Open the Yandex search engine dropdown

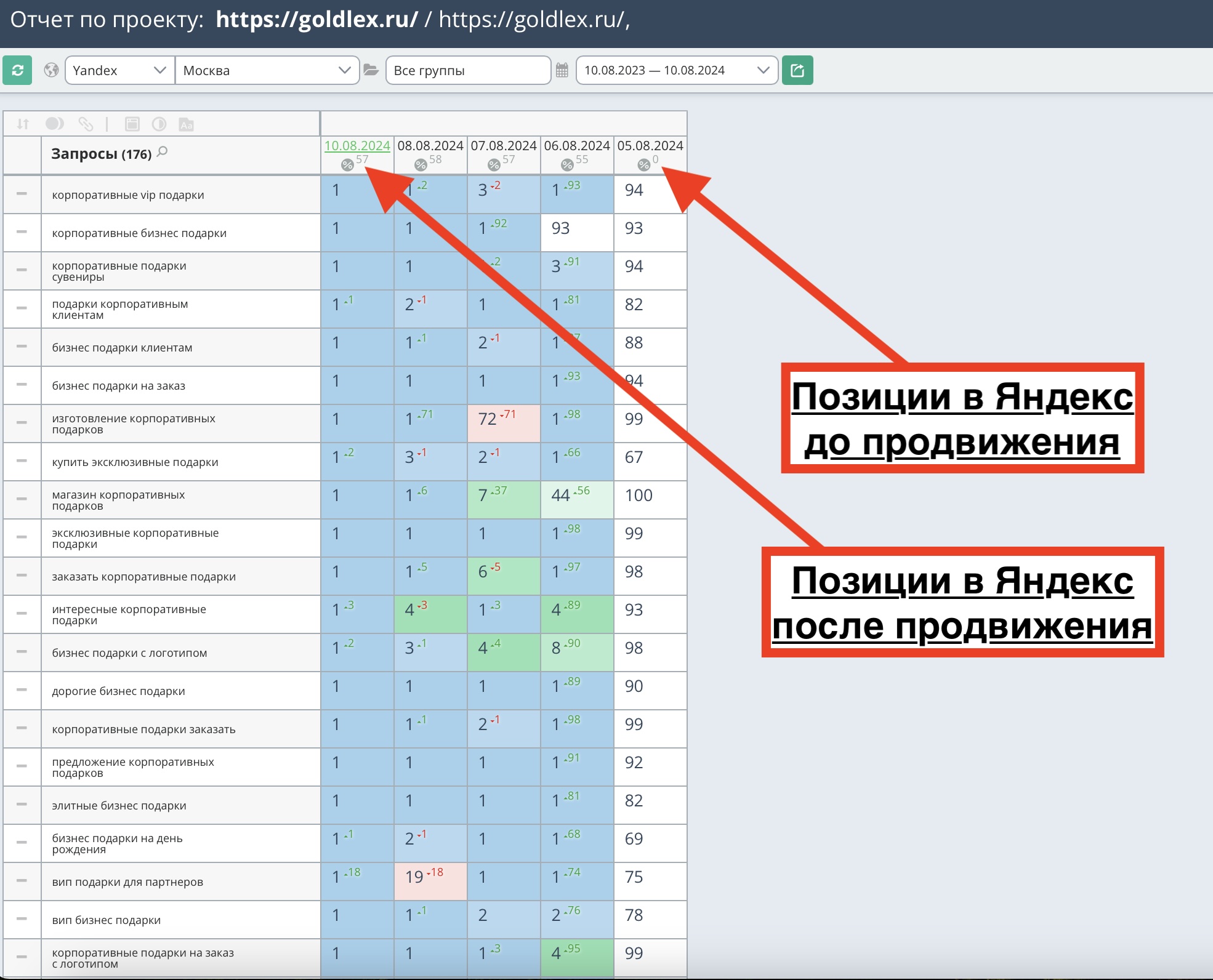coord(119,70)
